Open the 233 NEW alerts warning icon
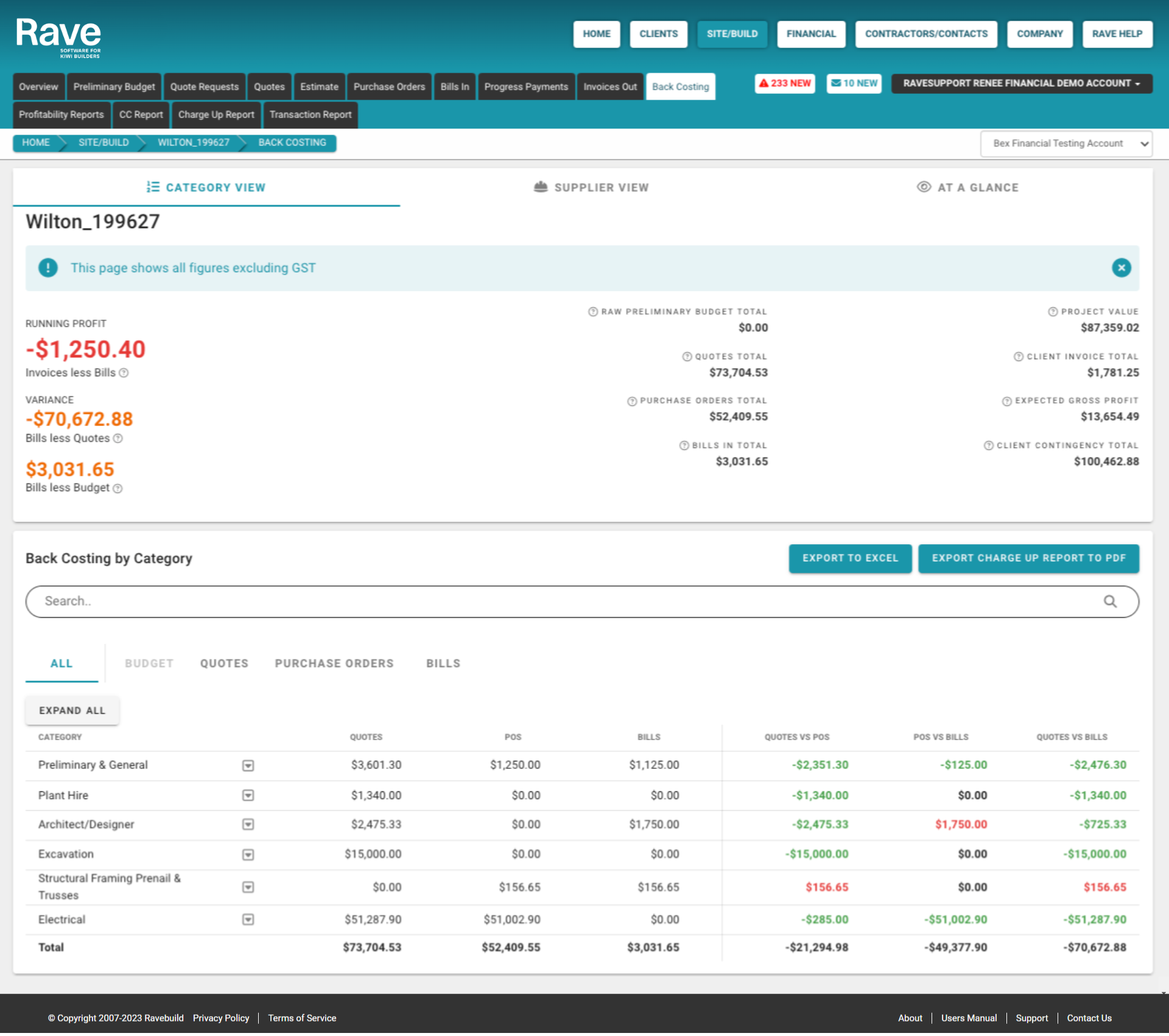1169x1036 pixels. [766, 83]
